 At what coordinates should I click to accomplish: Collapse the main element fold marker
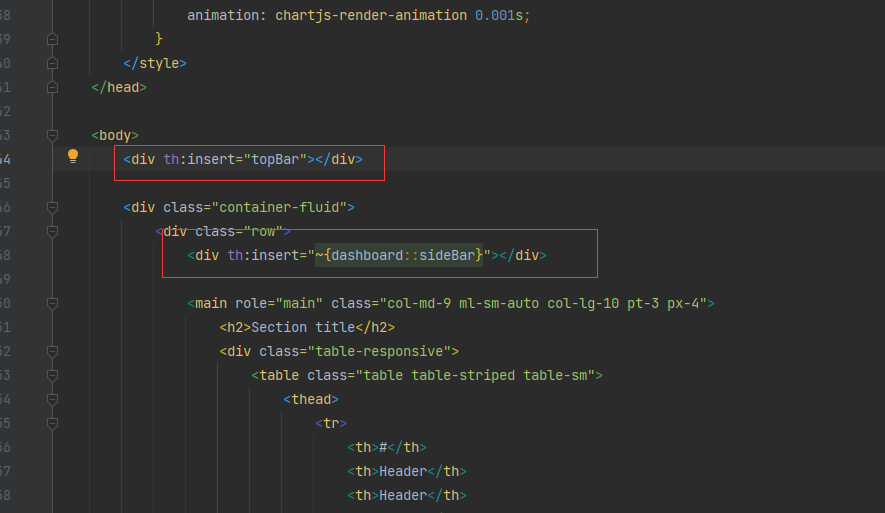point(52,304)
